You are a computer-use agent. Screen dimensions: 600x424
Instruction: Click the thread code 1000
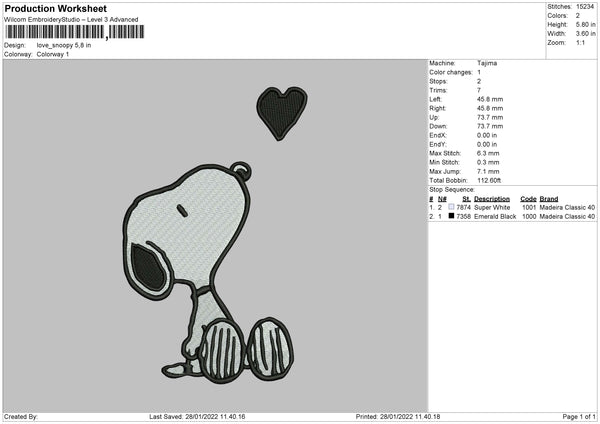click(x=529, y=217)
